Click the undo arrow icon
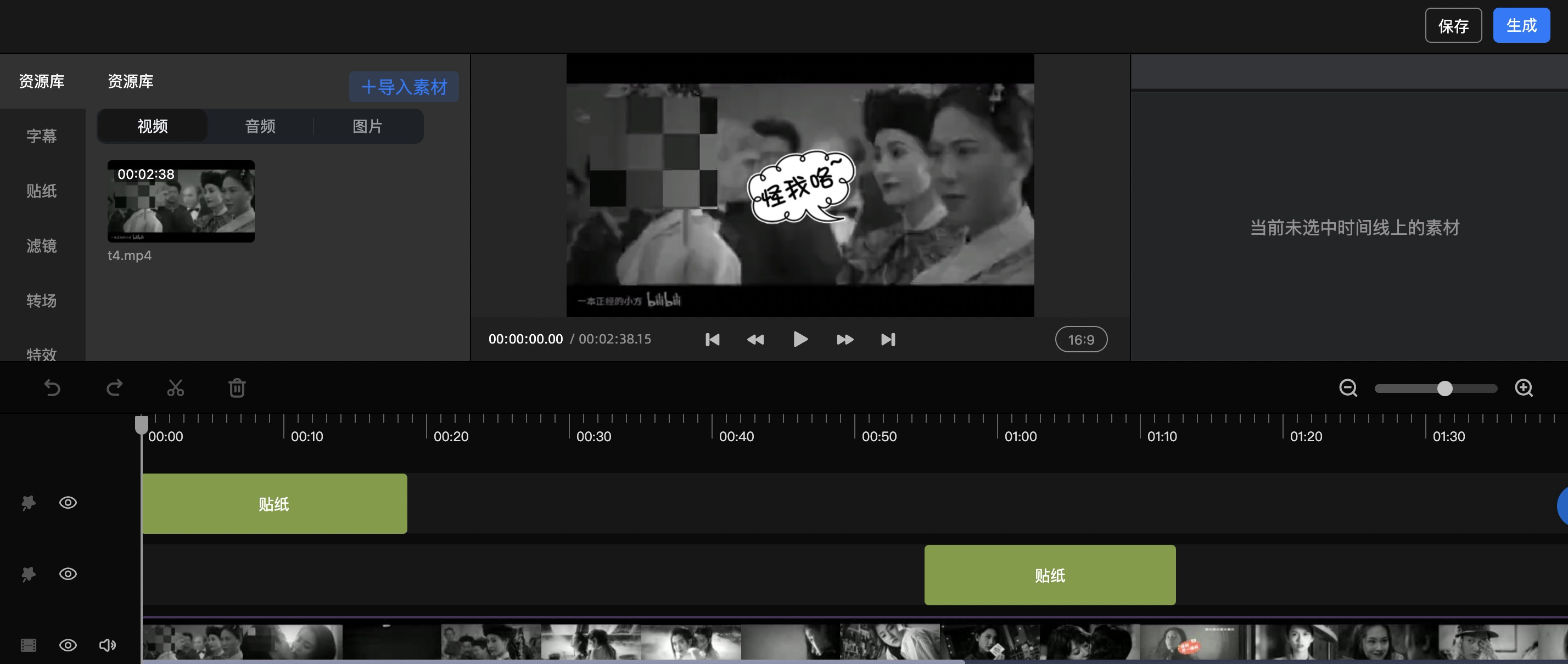Image resolution: width=1568 pixels, height=664 pixels. (52, 387)
